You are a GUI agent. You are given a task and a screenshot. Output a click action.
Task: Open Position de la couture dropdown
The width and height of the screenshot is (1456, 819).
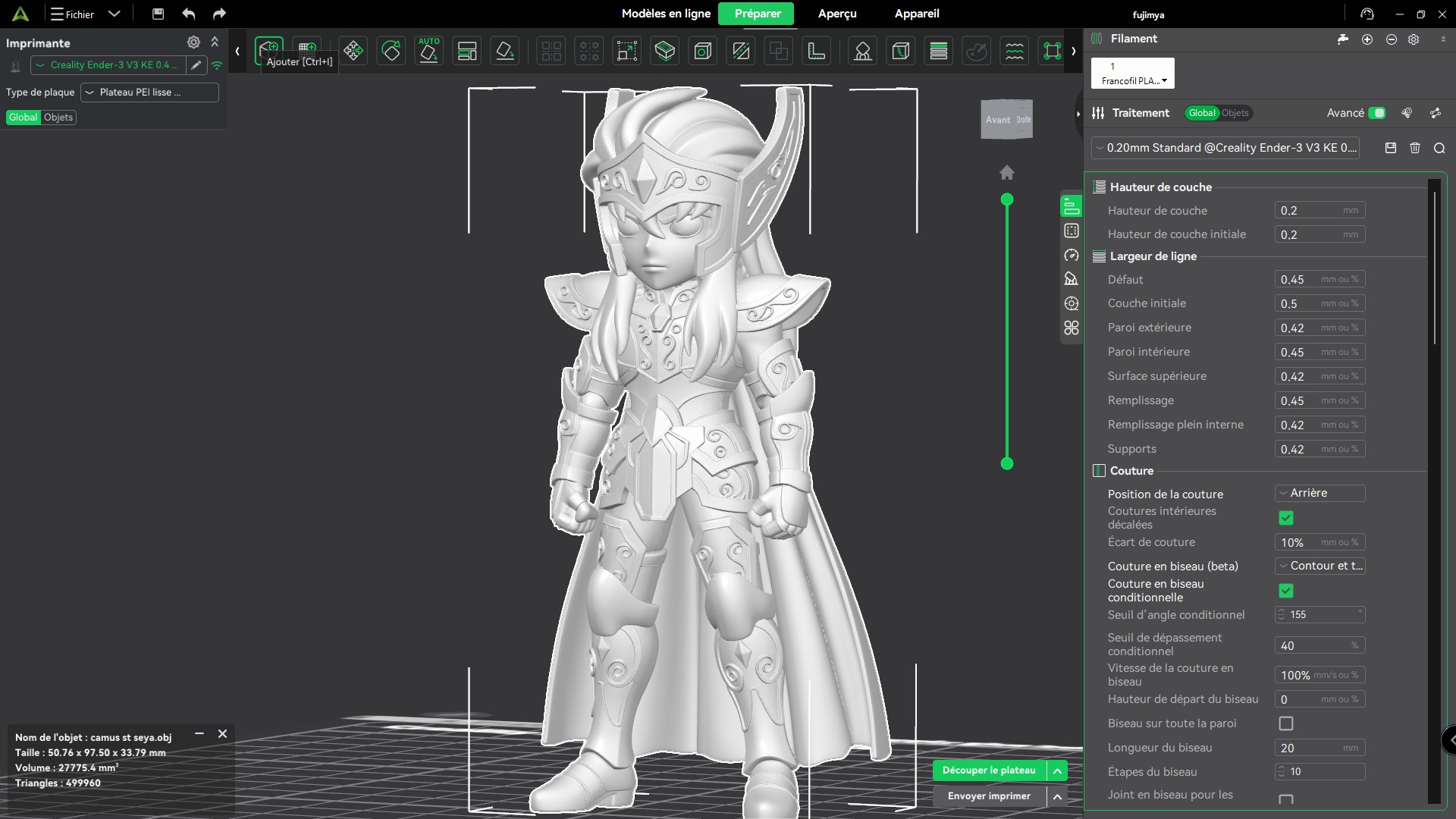[x=1320, y=493]
